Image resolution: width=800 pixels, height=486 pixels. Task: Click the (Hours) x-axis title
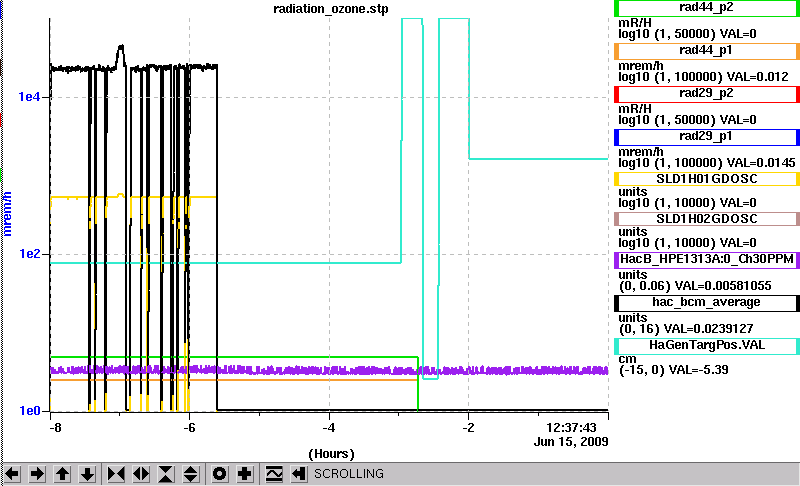[x=331, y=454]
